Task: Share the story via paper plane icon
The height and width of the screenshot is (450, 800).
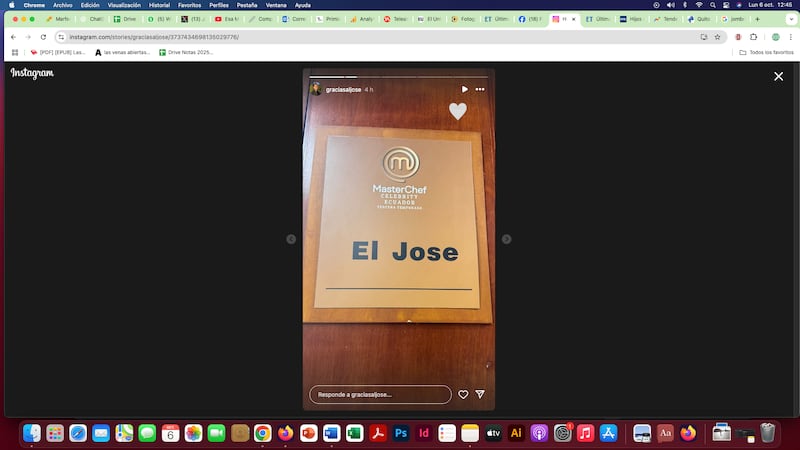Action: (x=480, y=394)
